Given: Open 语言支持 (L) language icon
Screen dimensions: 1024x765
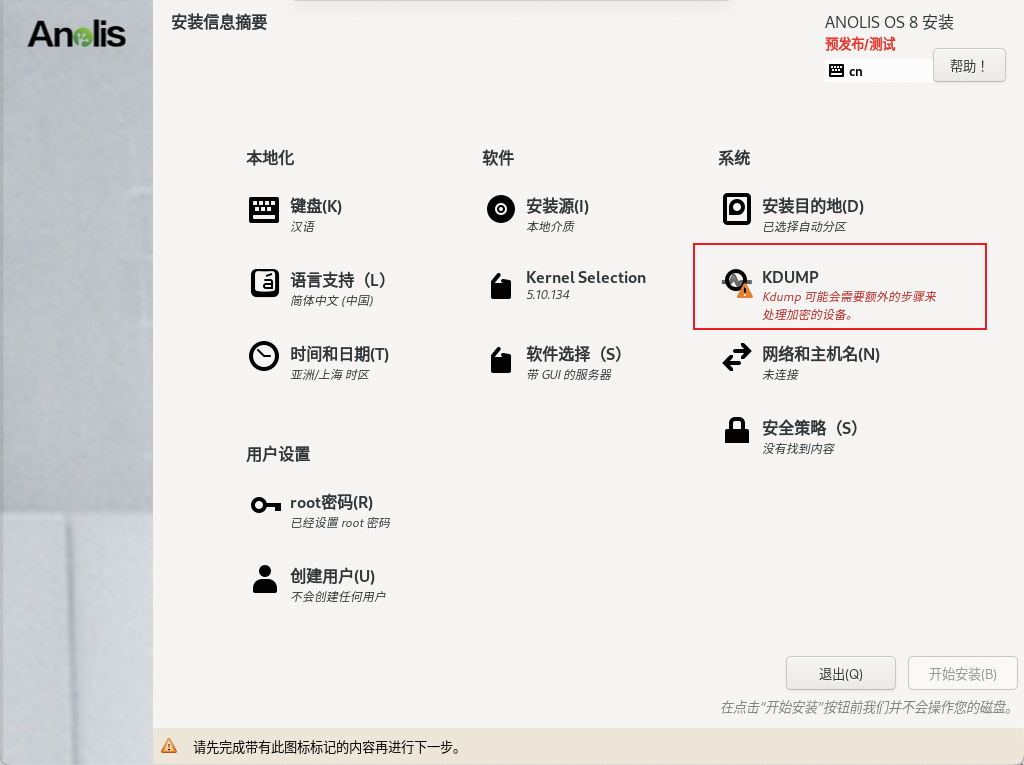Looking at the screenshot, I should (264, 284).
